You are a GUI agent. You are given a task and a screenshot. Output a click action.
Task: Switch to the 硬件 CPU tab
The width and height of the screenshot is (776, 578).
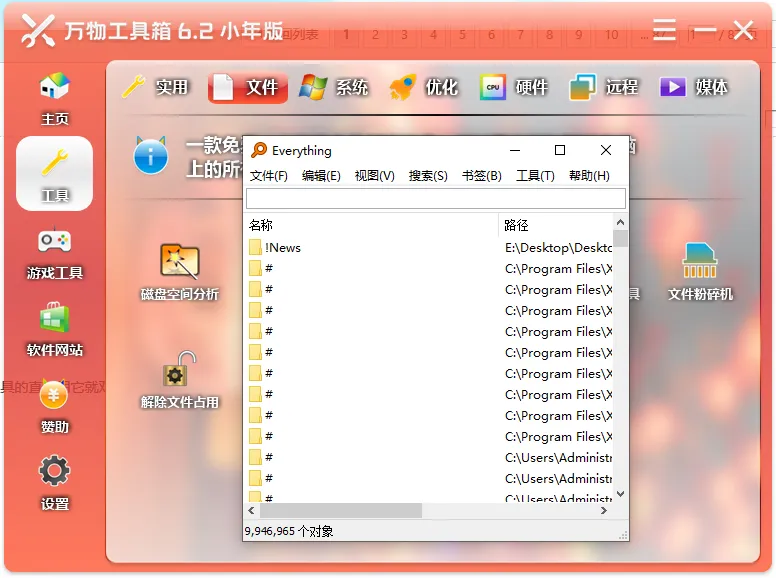514,87
